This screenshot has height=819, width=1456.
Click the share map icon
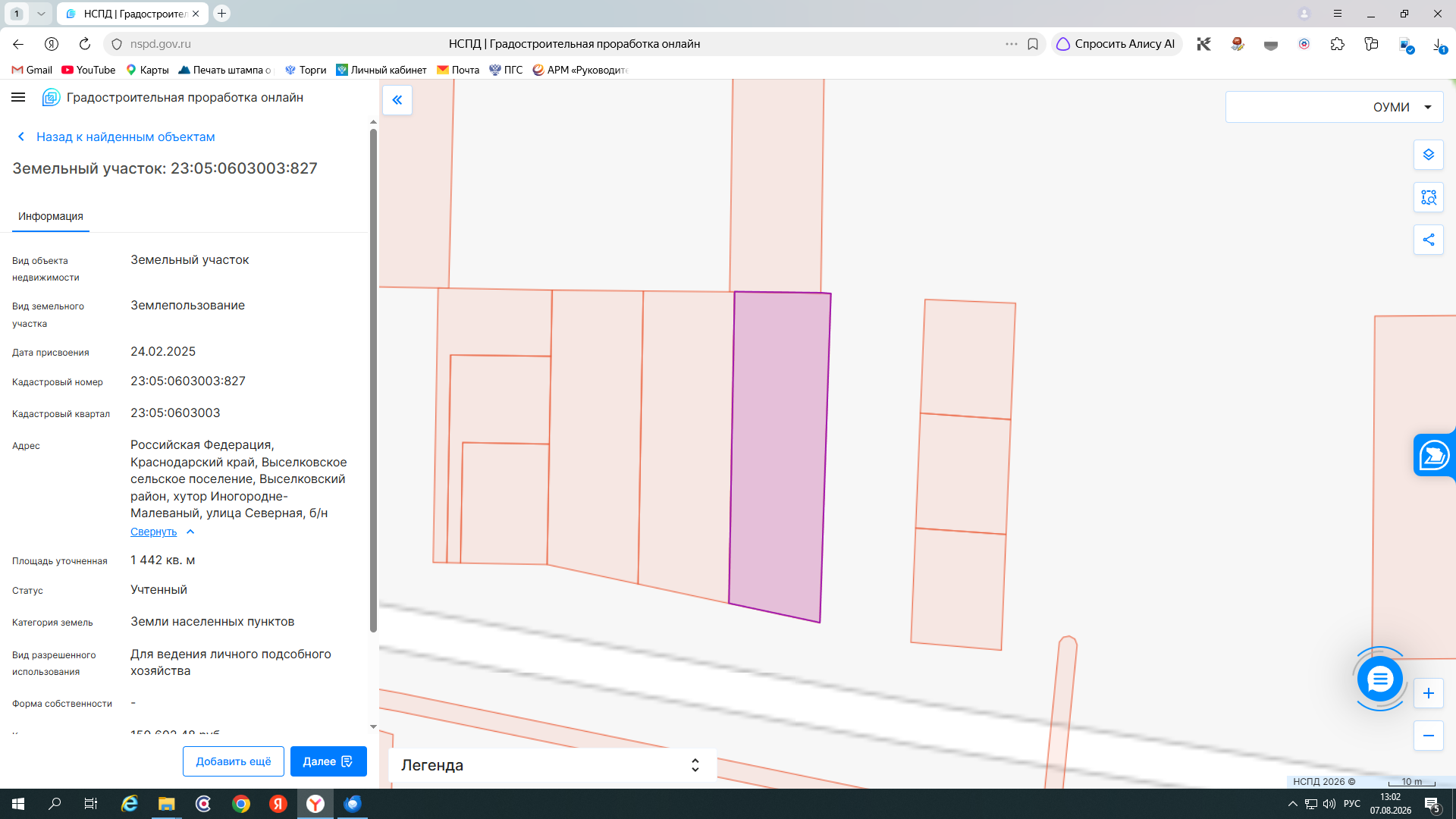[x=1428, y=240]
